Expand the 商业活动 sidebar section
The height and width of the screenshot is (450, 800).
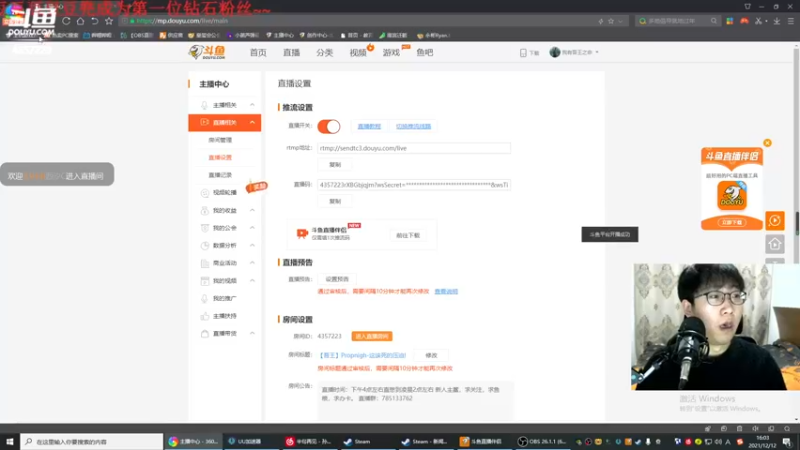click(252, 263)
